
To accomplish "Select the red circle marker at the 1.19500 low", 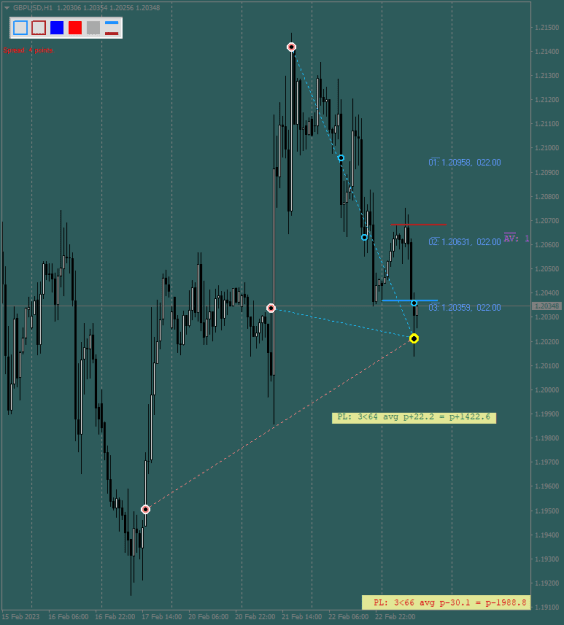I will click(145, 509).
